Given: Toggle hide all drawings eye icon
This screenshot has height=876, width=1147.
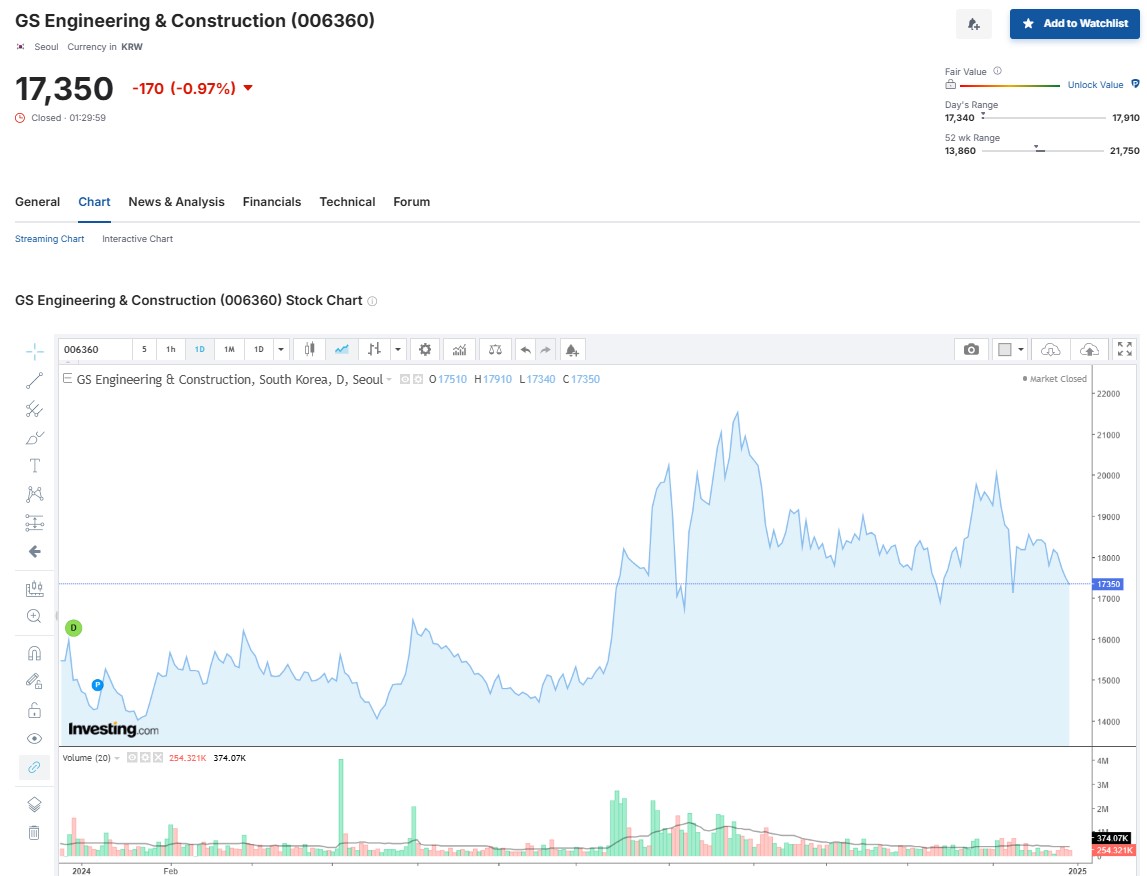Looking at the screenshot, I should (x=34, y=739).
